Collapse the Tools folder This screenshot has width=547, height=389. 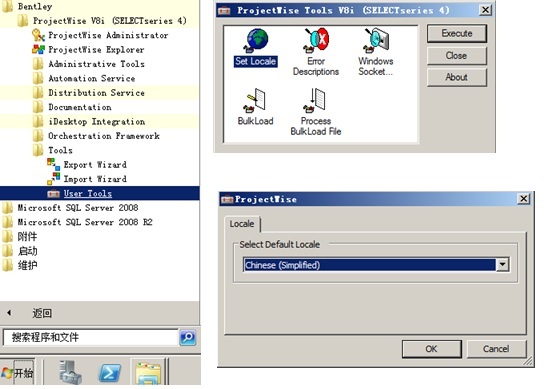click(x=53, y=150)
